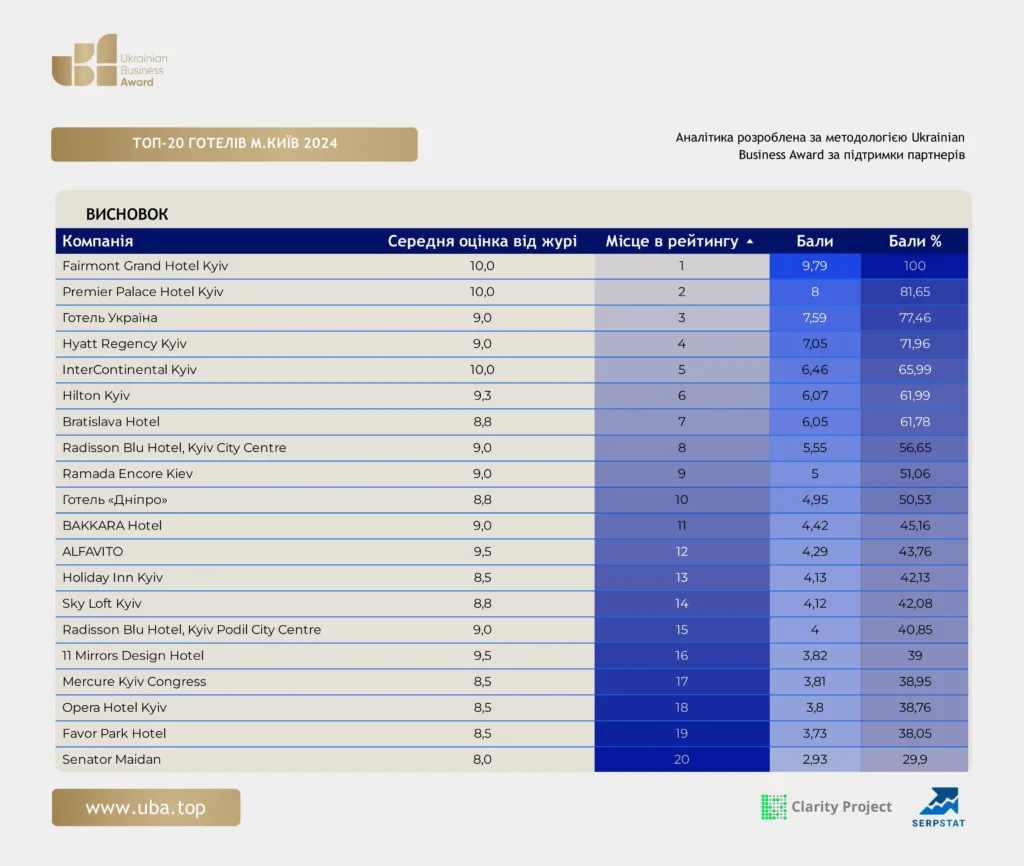Select the Fairmont Grand Hotel Kyiv row name
This screenshot has width=1024, height=866.
pos(145,266)
